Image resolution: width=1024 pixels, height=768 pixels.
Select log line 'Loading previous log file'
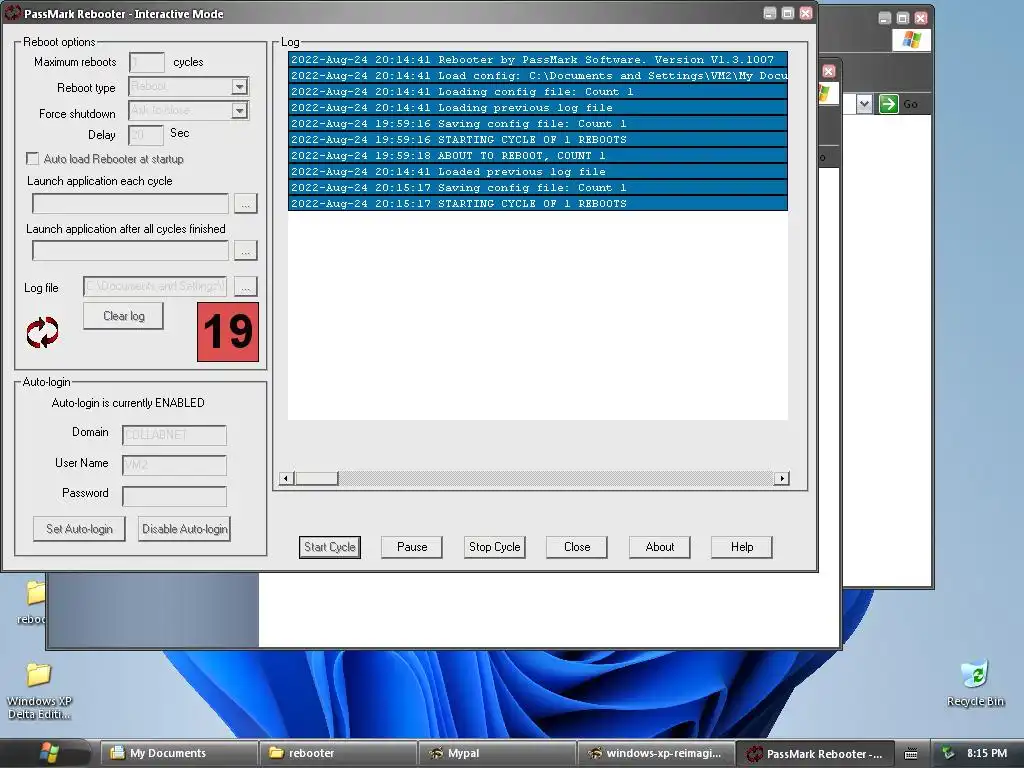tap(537, 108)
